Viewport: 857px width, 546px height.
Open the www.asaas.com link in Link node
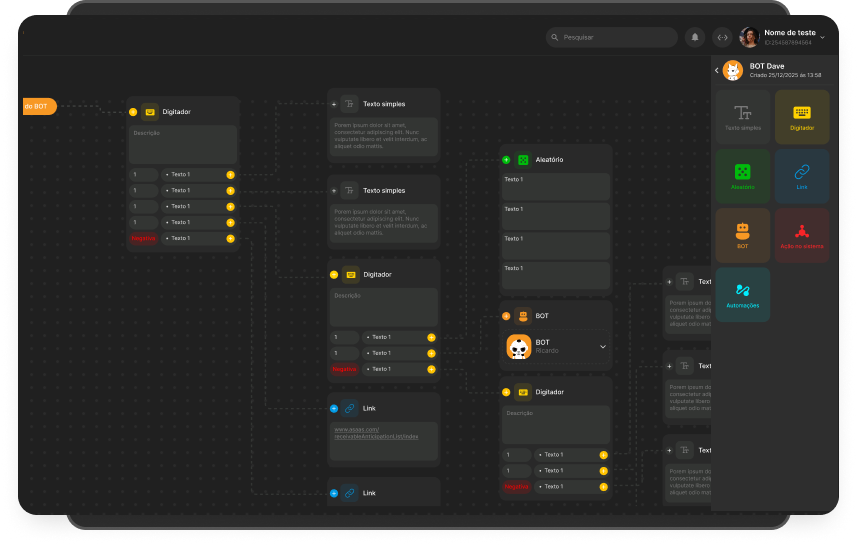pyautogui.click(x=376, y=433)
